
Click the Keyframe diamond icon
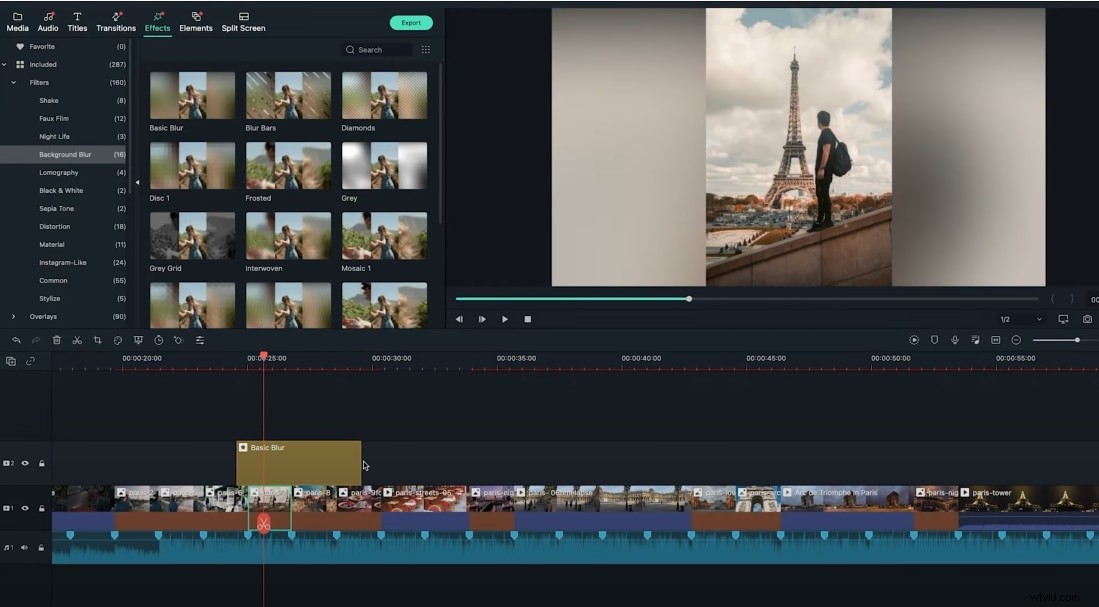pyautogui.click(x=178, y=340)
